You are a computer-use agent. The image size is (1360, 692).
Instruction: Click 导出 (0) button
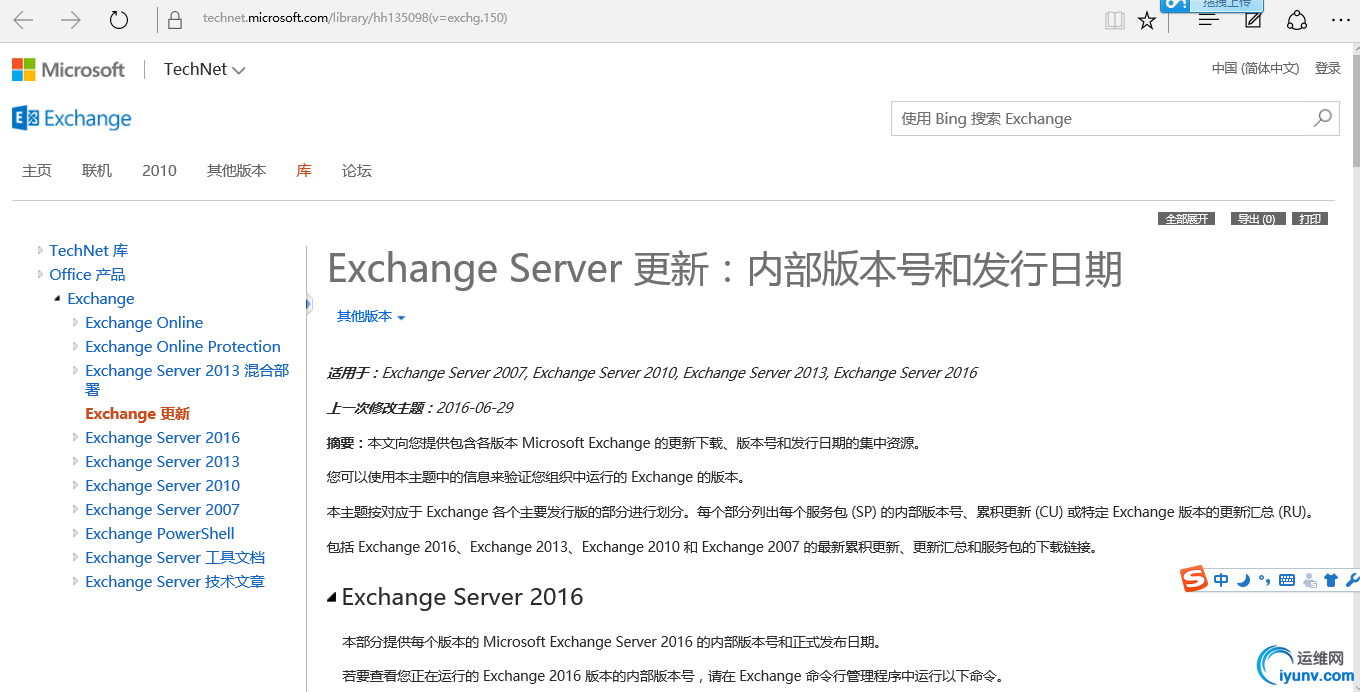click(1256, 219)
